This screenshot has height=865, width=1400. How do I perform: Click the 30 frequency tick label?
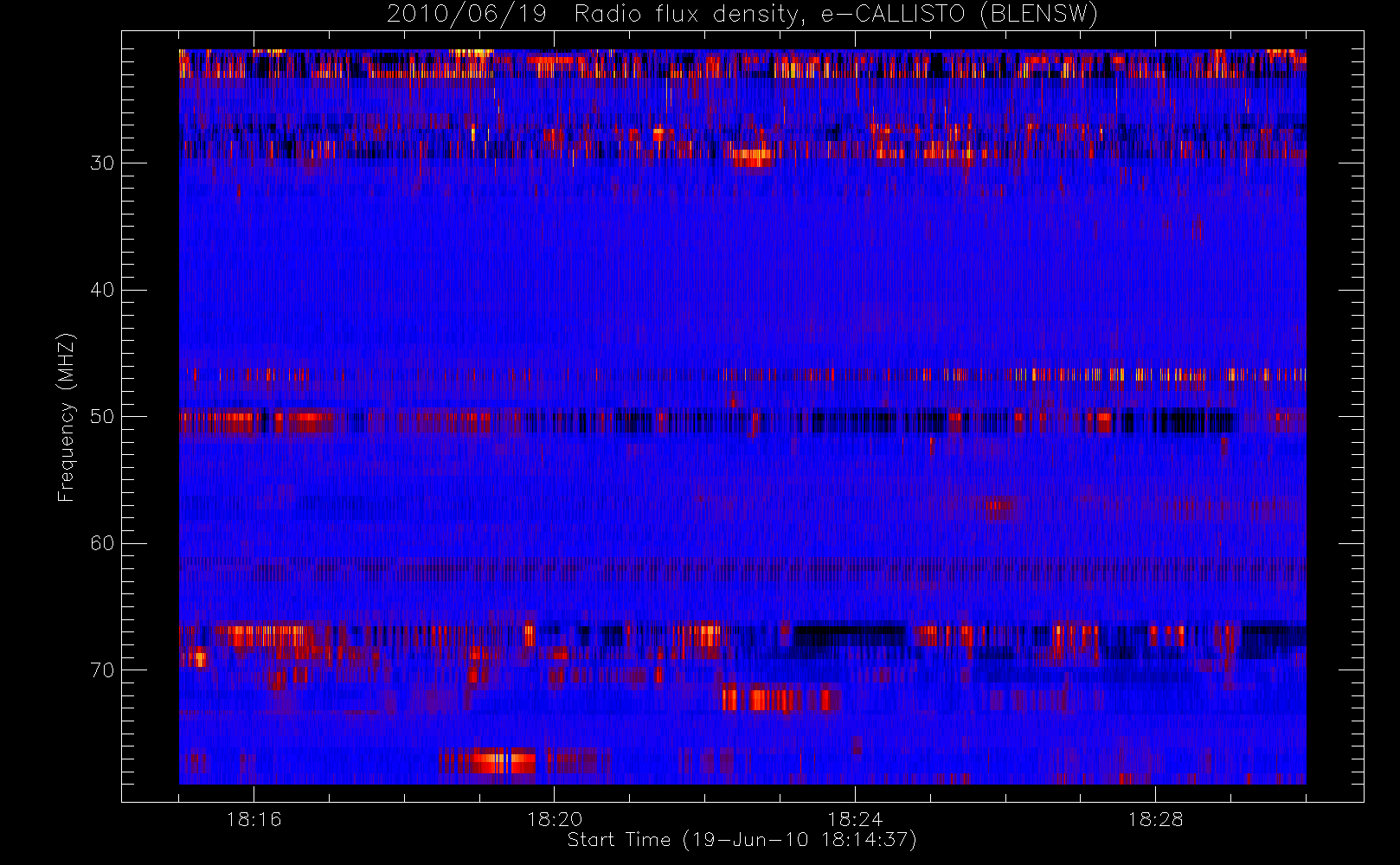[x=102, y=163]
